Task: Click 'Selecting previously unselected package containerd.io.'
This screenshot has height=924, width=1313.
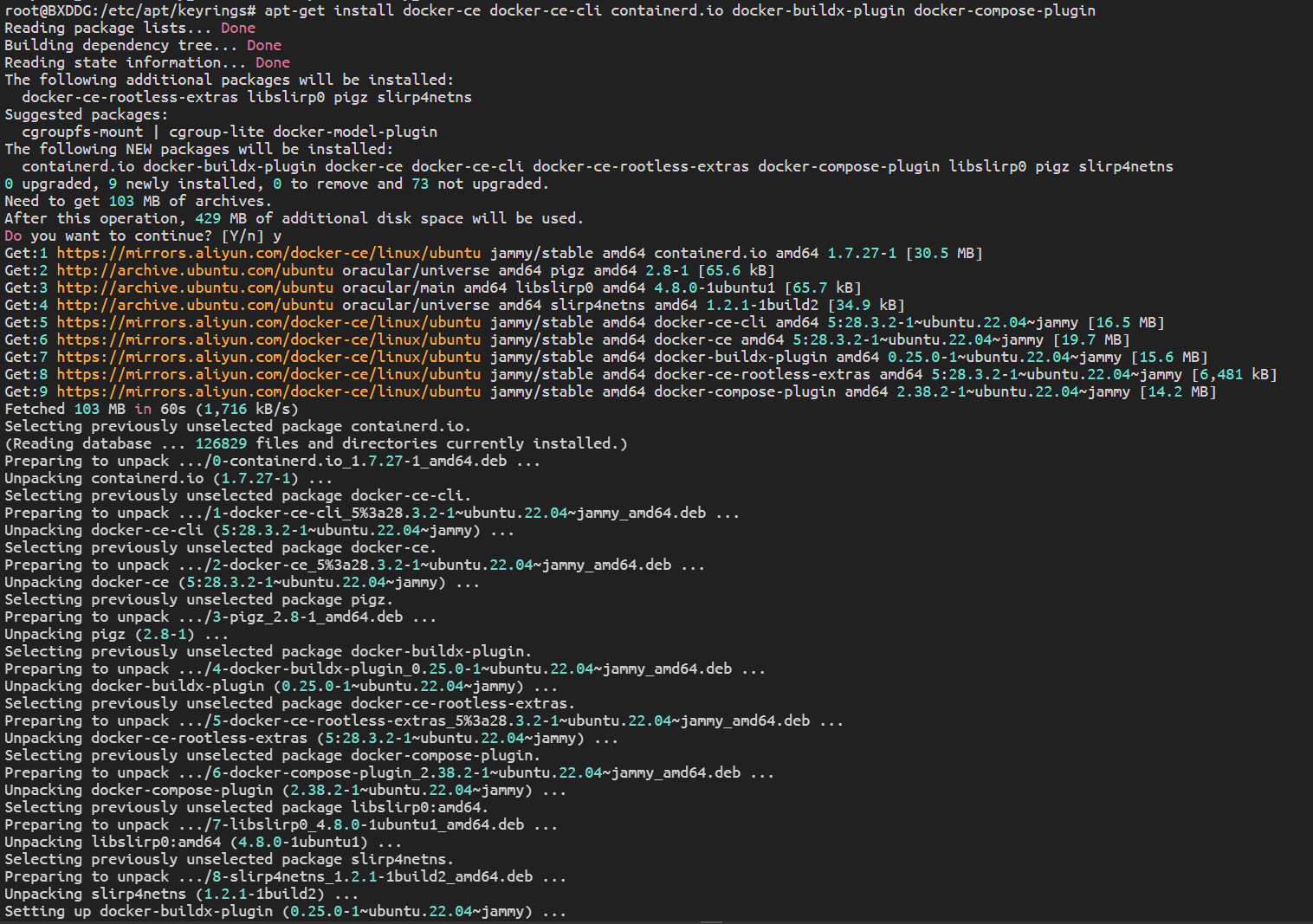Action: click(238, 426)
